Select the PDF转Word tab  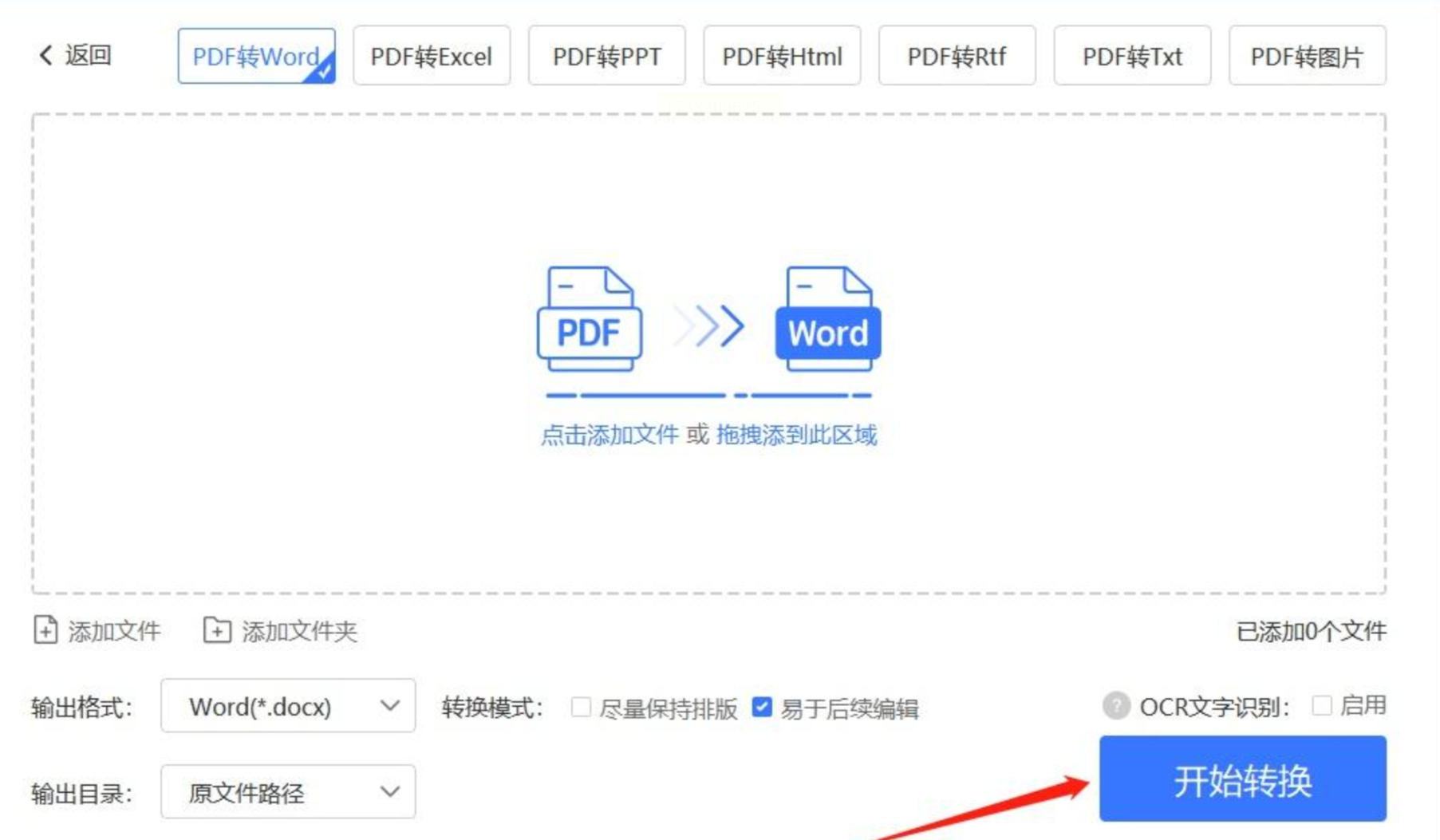click(x=256, y=56)
